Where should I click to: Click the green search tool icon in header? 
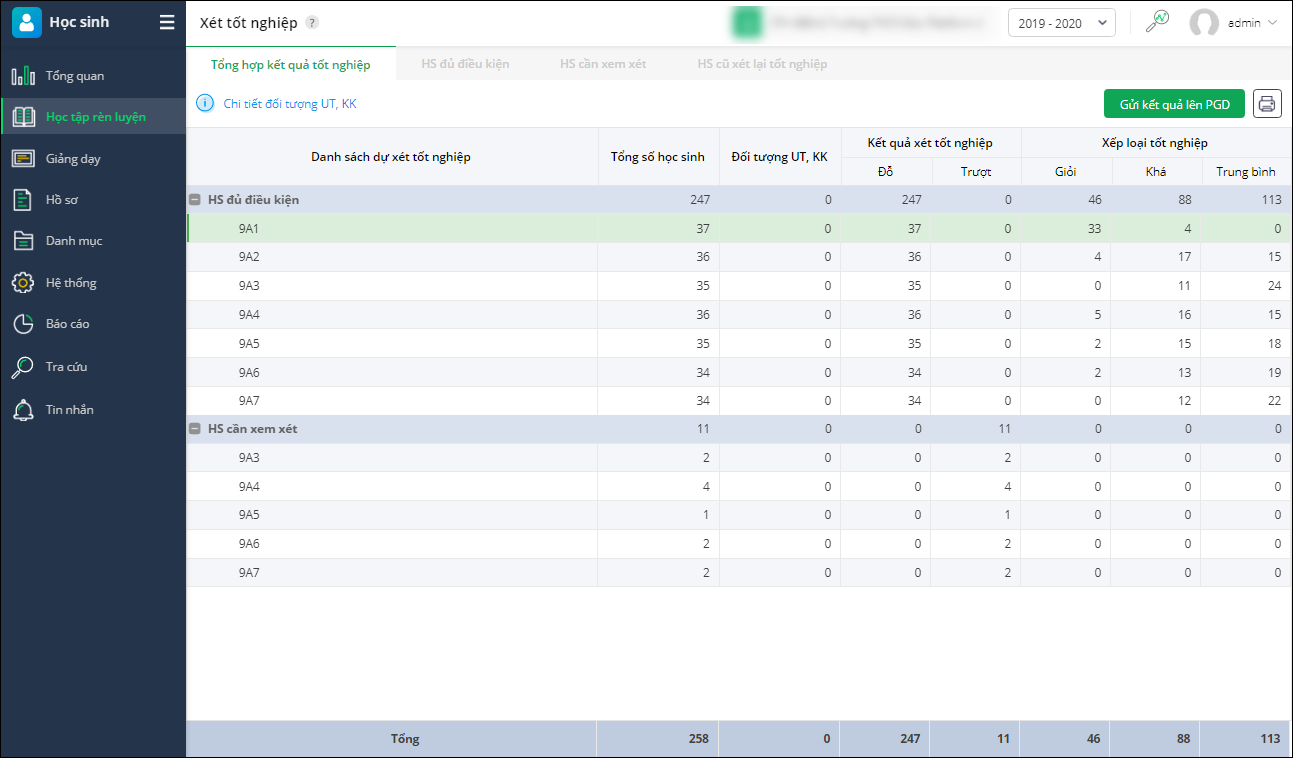[1157, 22]
